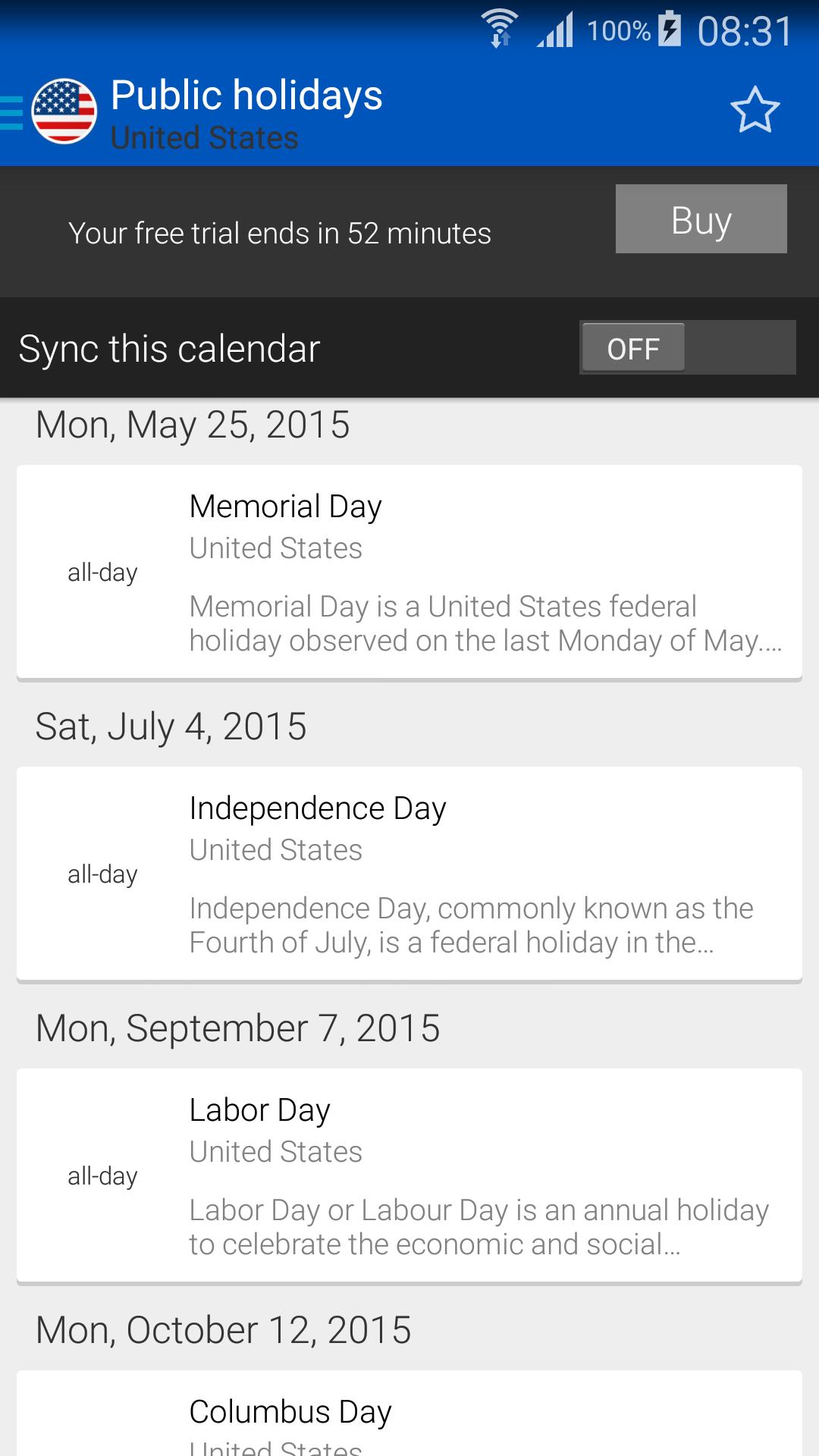Tap the Mon, October 12, 2015 header
819x1456 pixels.
224,1330
